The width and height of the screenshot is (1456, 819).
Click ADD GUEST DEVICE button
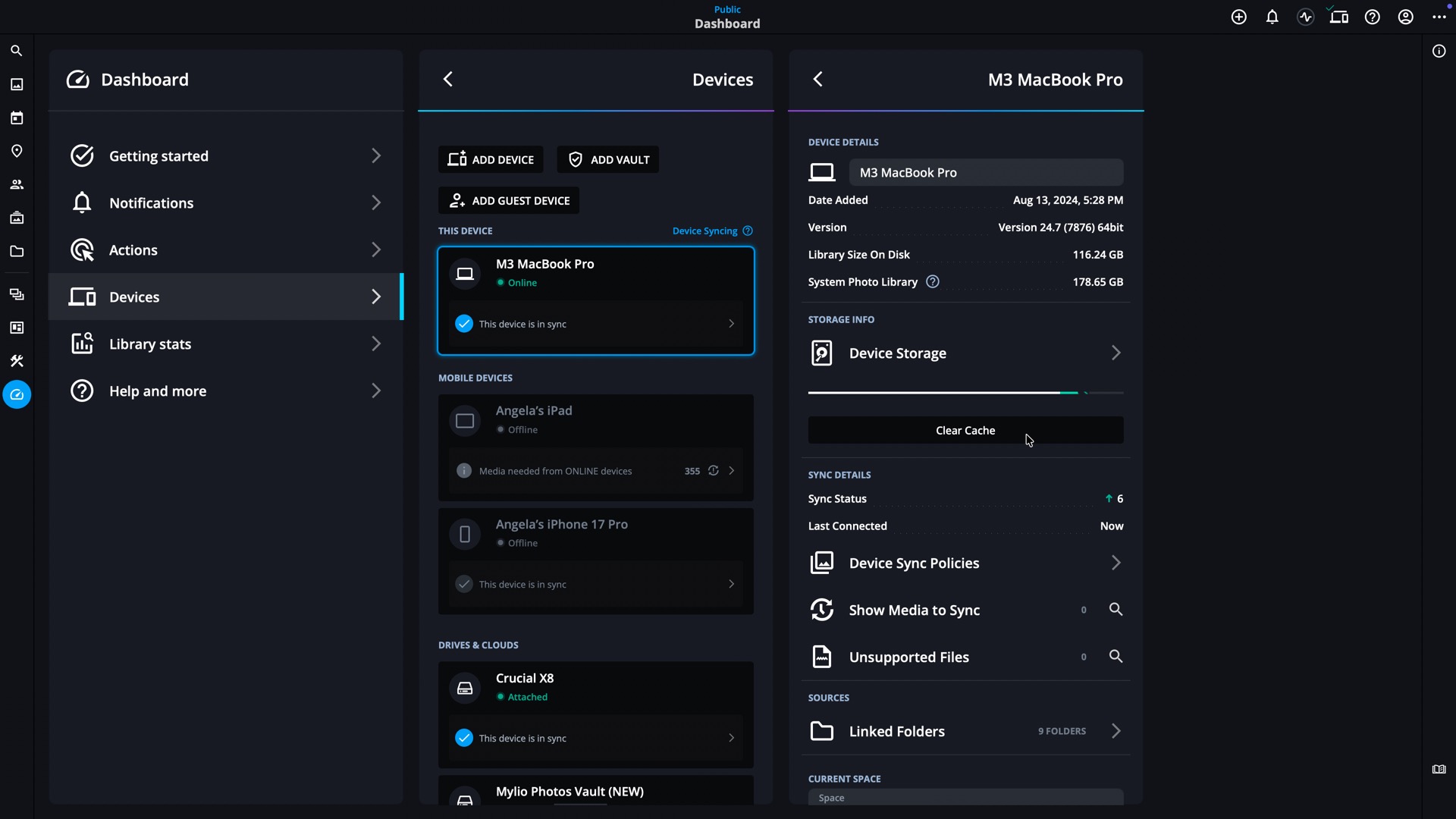point(508,201)
